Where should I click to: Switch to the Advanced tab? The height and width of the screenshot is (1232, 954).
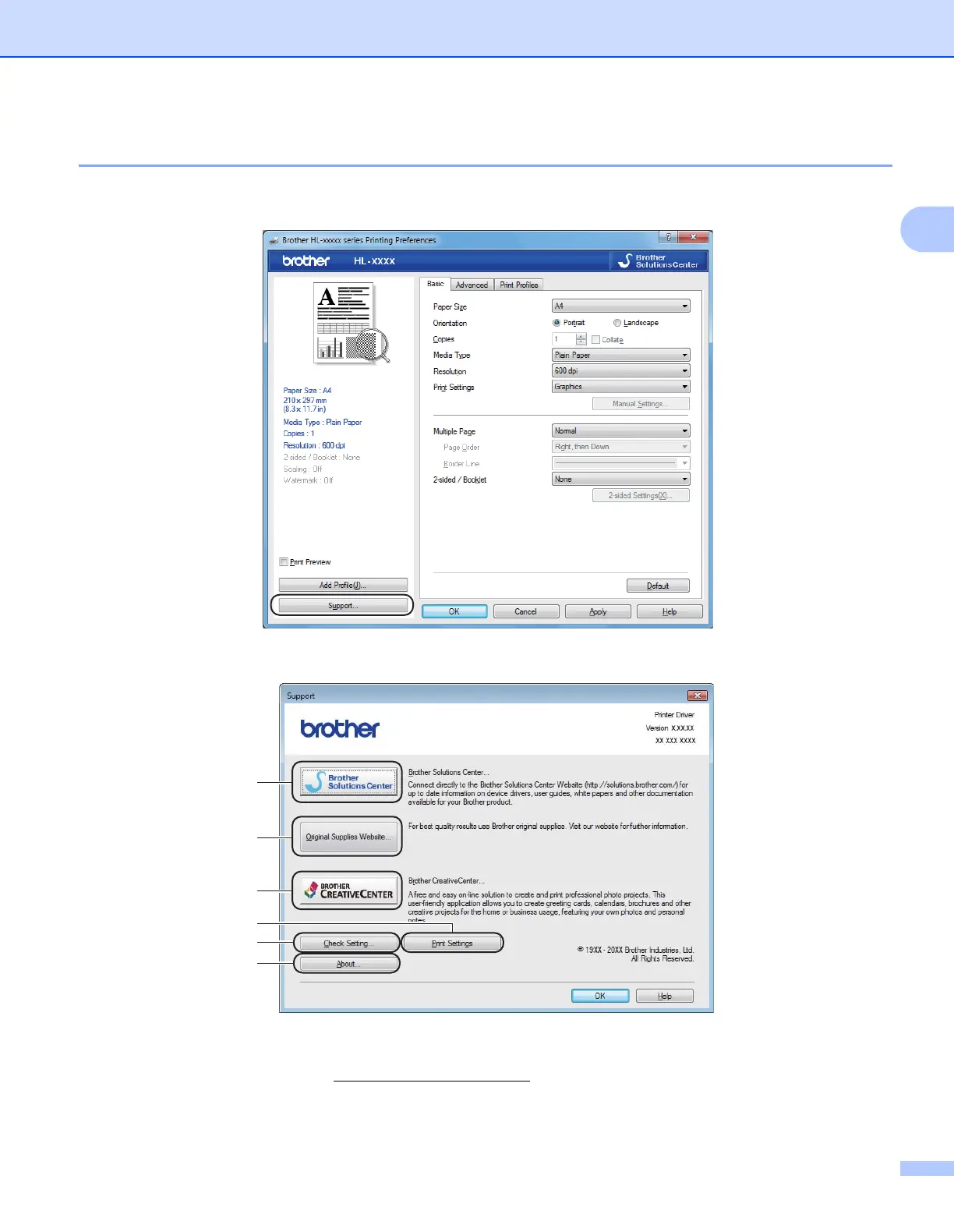[x=472, y=285]
